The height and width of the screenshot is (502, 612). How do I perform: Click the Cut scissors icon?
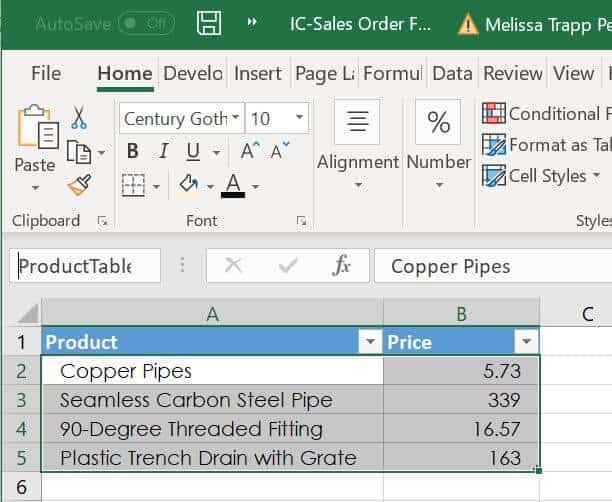(78, 118)
